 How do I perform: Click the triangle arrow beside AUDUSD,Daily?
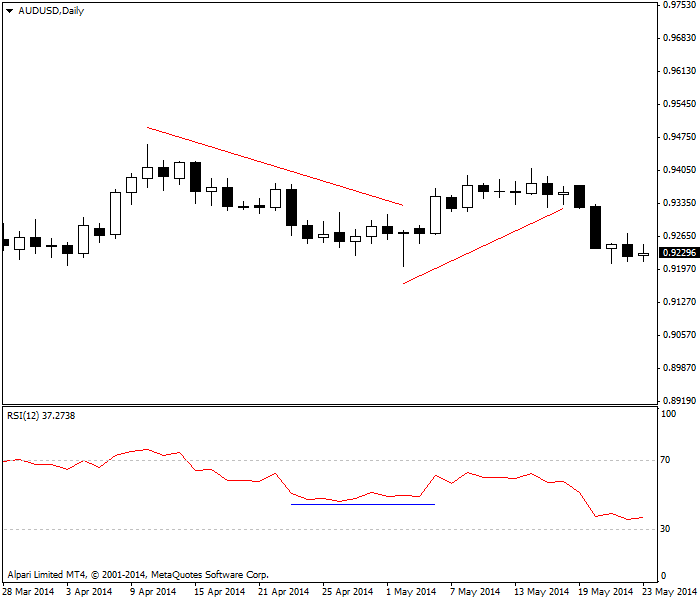point(9,10)
